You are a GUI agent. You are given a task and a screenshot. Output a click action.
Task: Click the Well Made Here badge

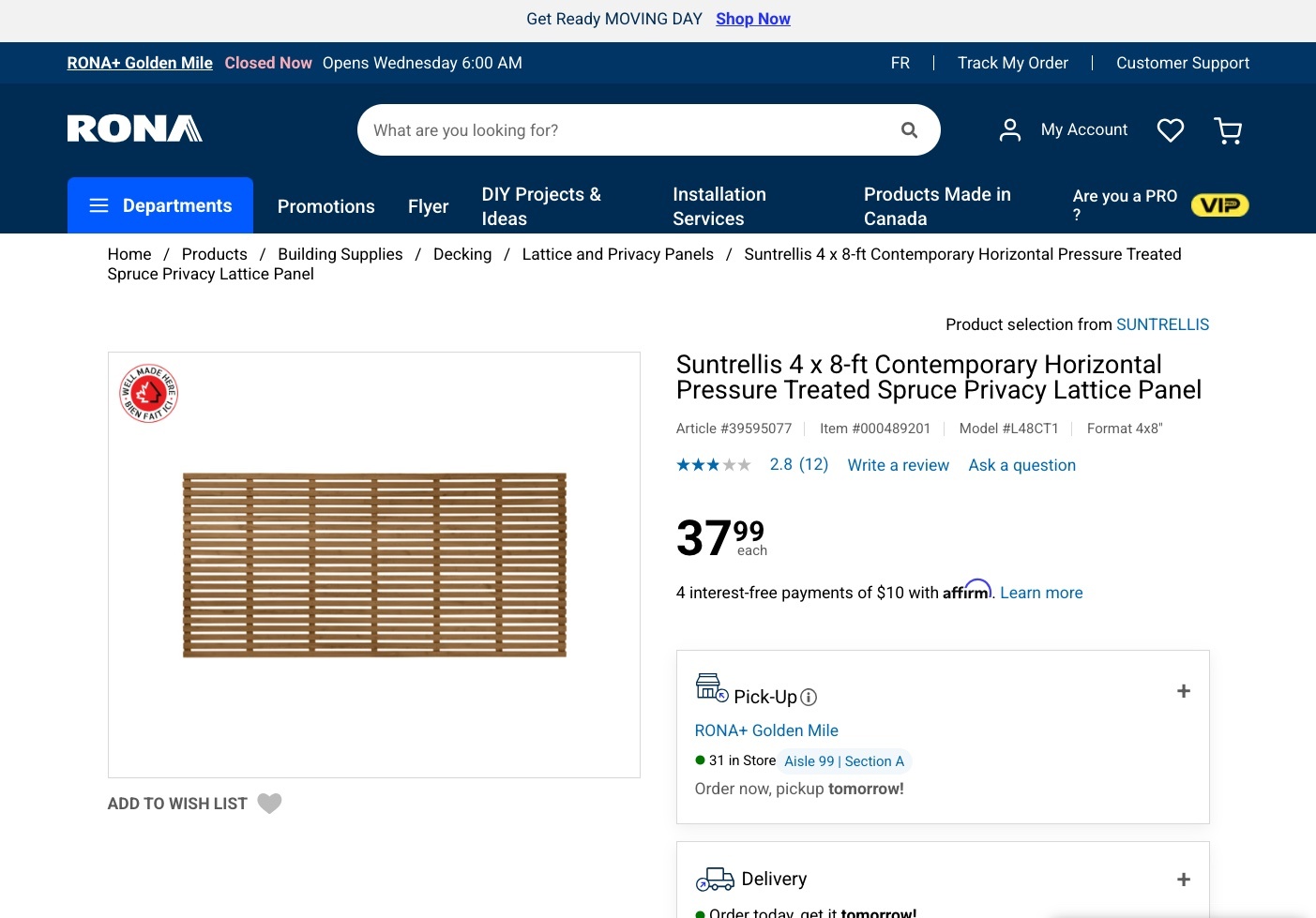[148, 393]
